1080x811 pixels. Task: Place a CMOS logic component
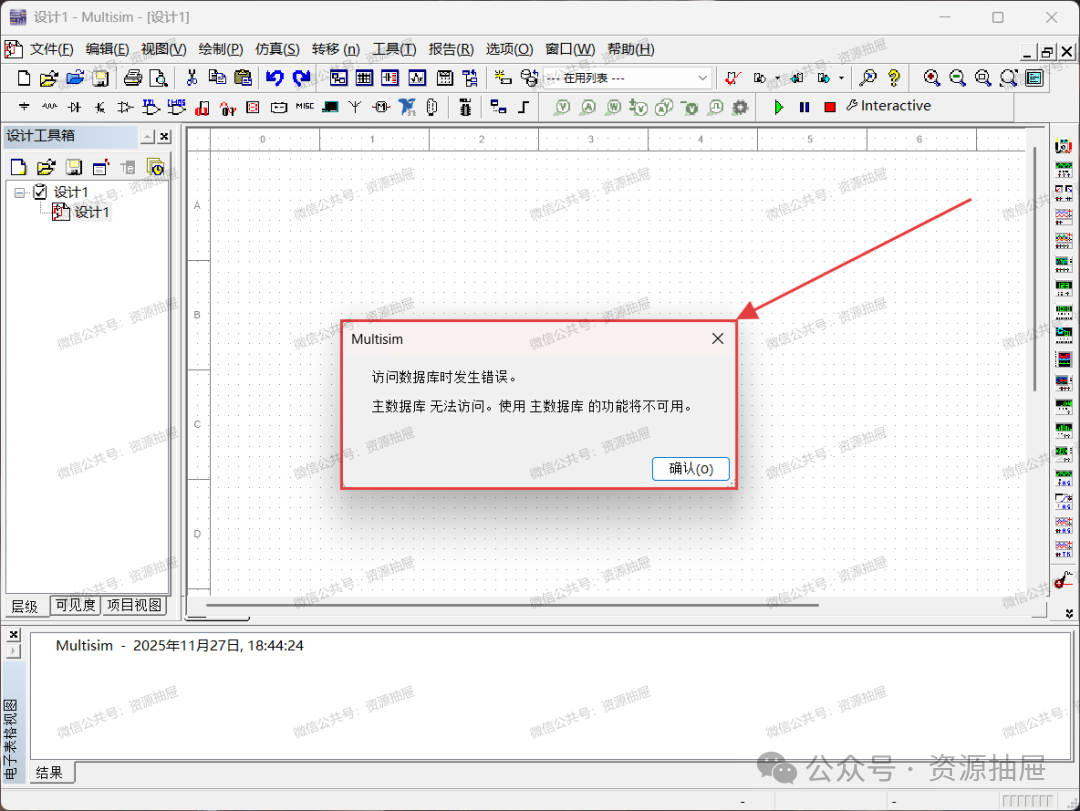(176, 107)
